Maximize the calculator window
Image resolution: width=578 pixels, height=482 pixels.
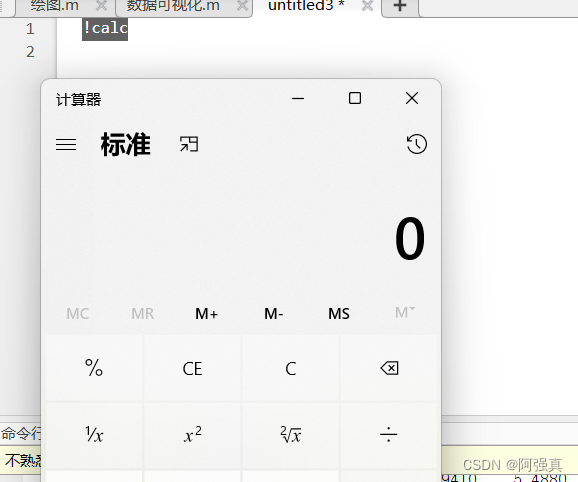[355, 98]
